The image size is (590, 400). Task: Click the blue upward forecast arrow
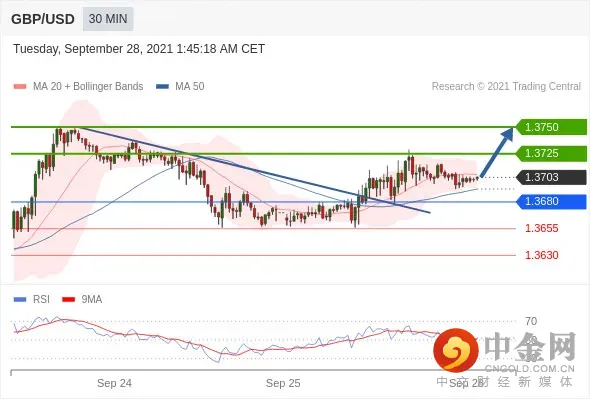coord(497,151)
